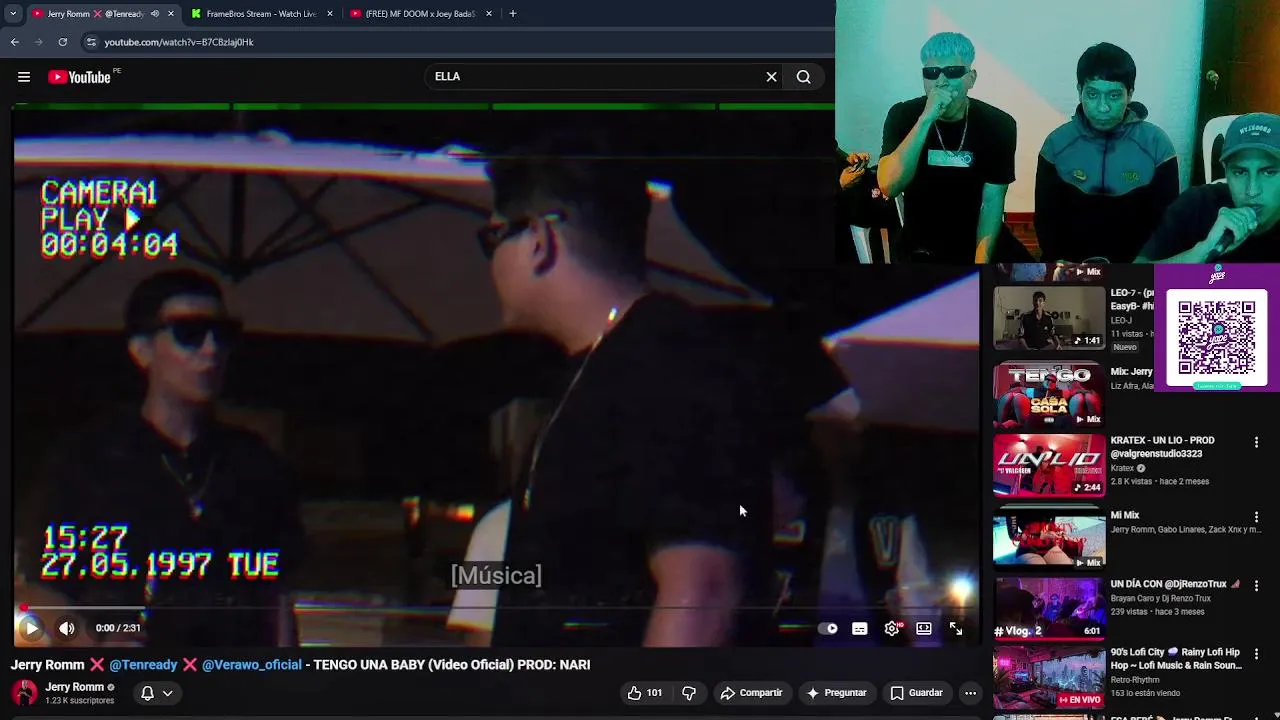
Task: Open options for UN DÍA CON @DjRenzoTrux
Action: click(x=1257, y=585)
